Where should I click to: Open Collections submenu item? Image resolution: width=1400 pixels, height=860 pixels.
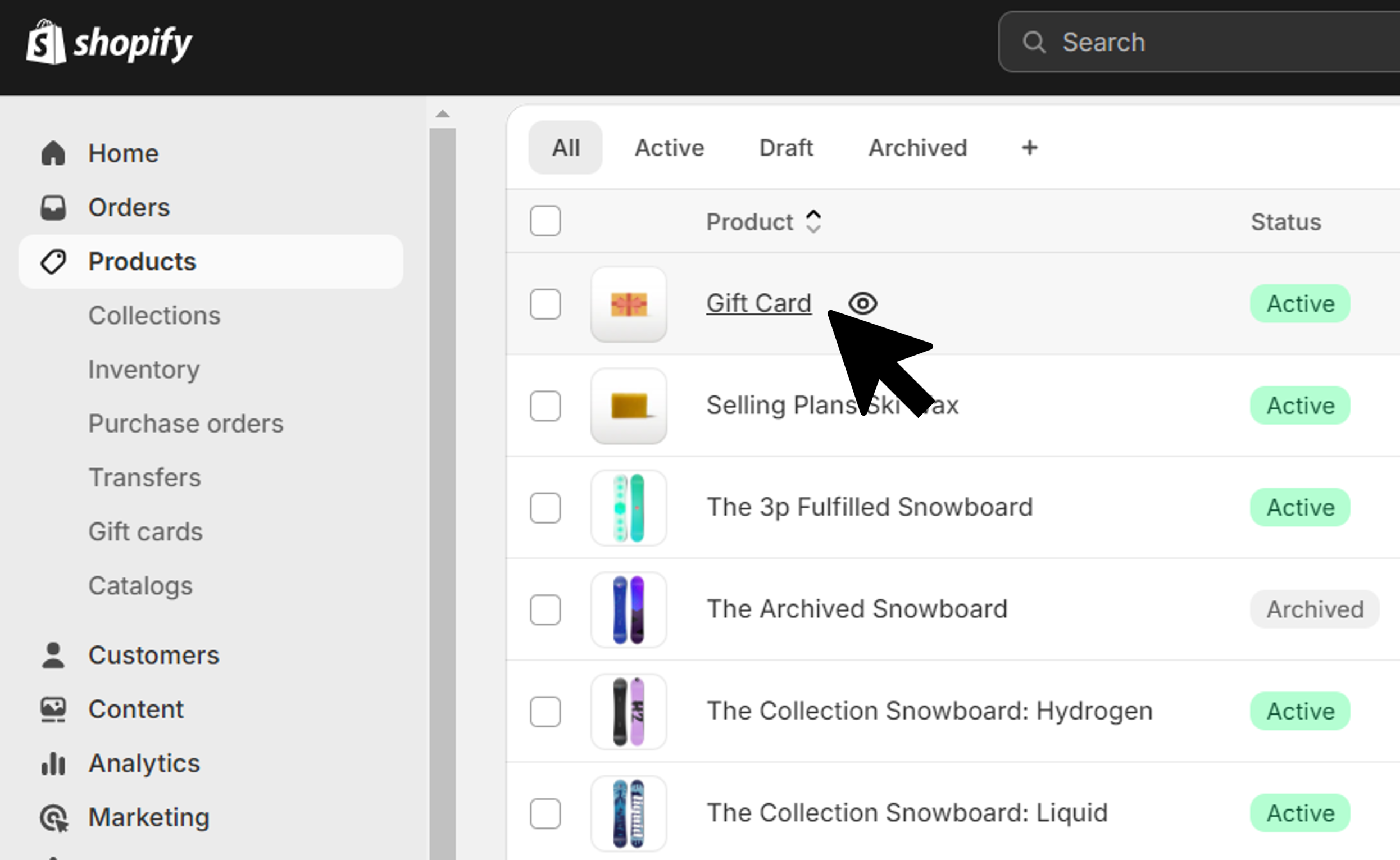click(x=153, y=316)
